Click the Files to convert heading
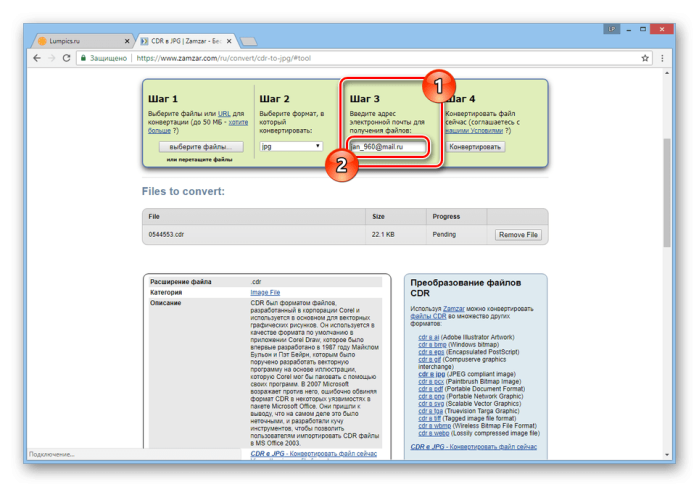 [x=183, y=191]
